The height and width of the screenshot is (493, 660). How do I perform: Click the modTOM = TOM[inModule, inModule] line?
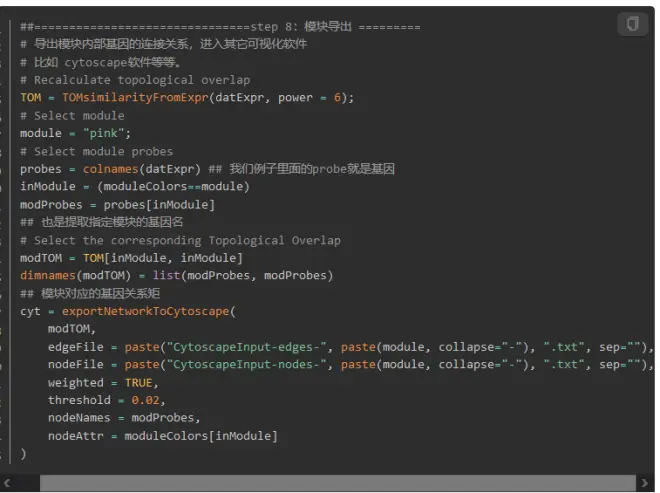click(x=131, y=258)
